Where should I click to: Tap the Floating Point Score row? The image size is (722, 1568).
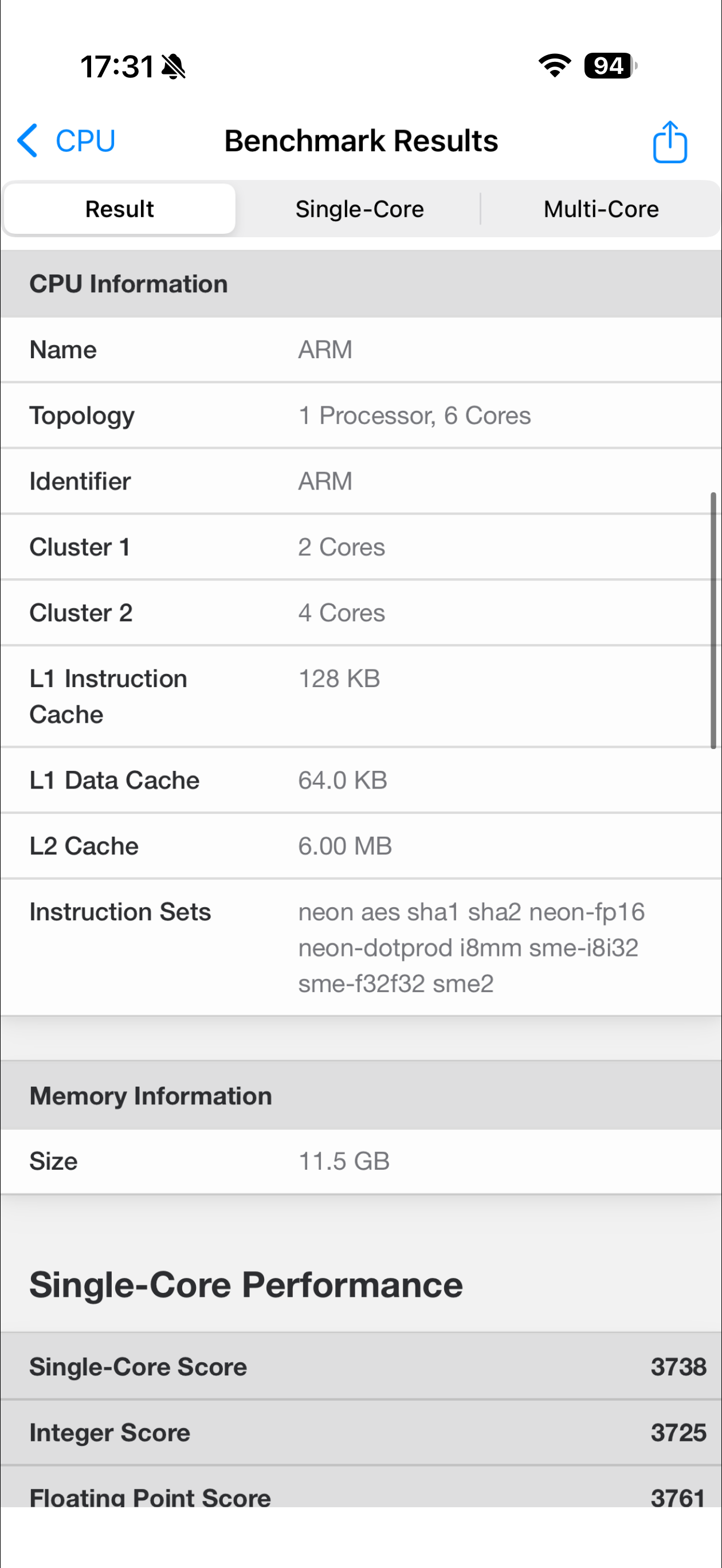click(361, 1493)
